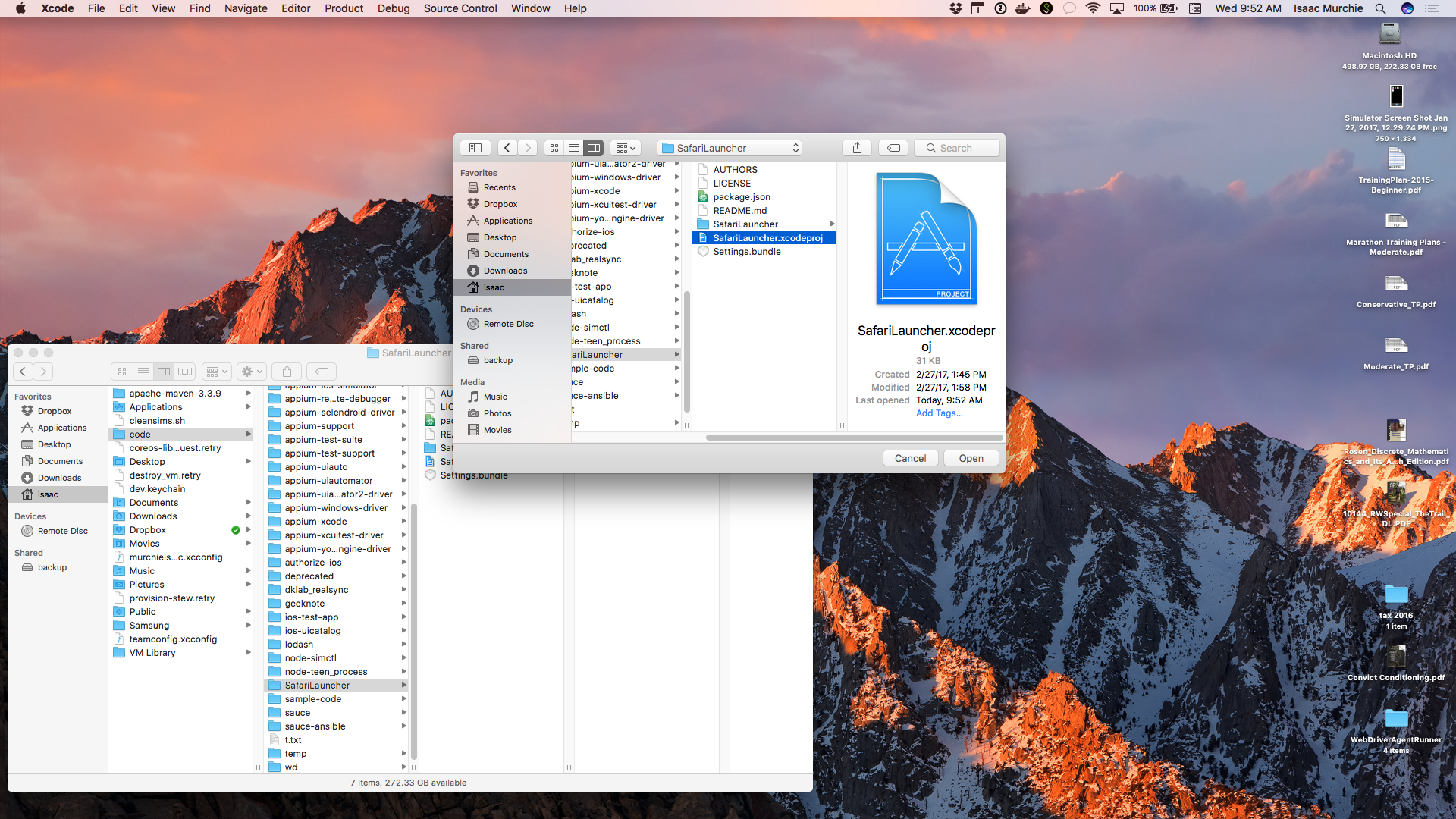Select the AUTHORS file in open dialog
The height and width of the screenshot is (819, 1456).
764,170
